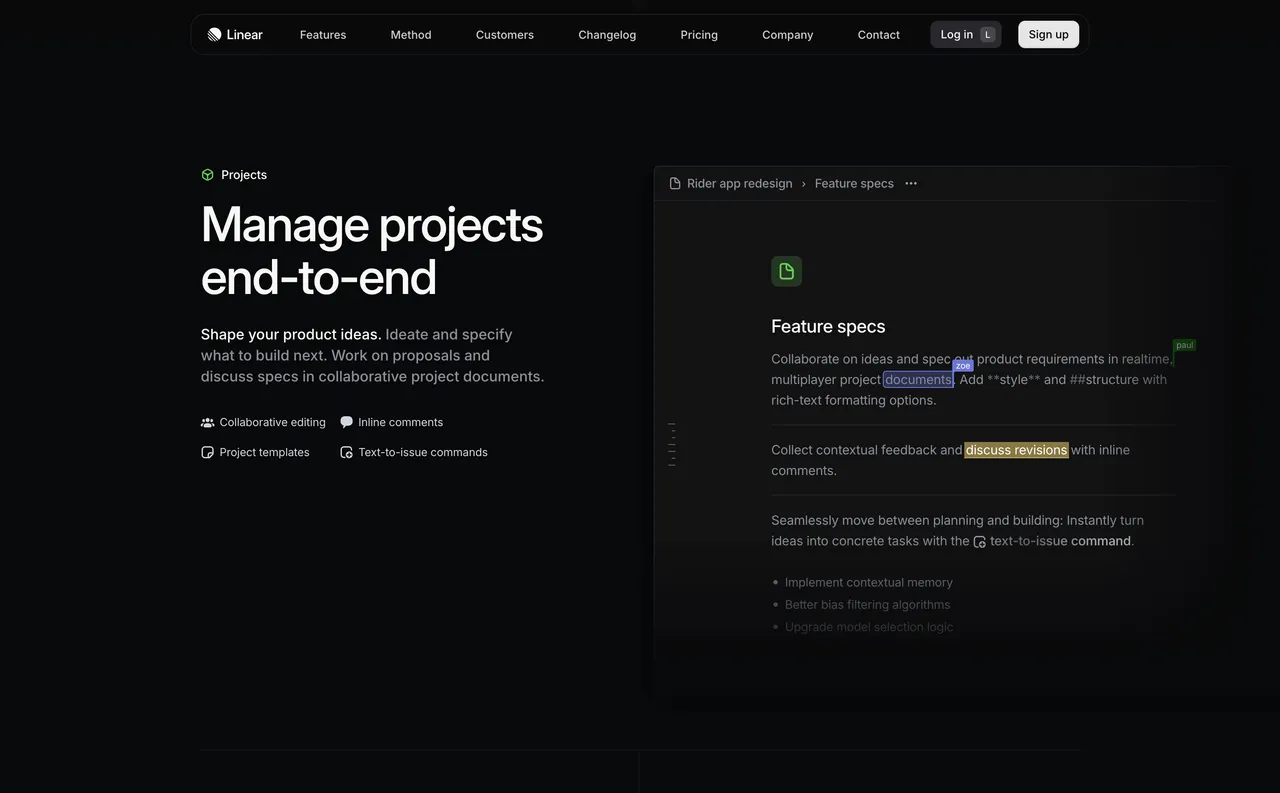
Task: Open the Contact link
Action: coord(878,33)
